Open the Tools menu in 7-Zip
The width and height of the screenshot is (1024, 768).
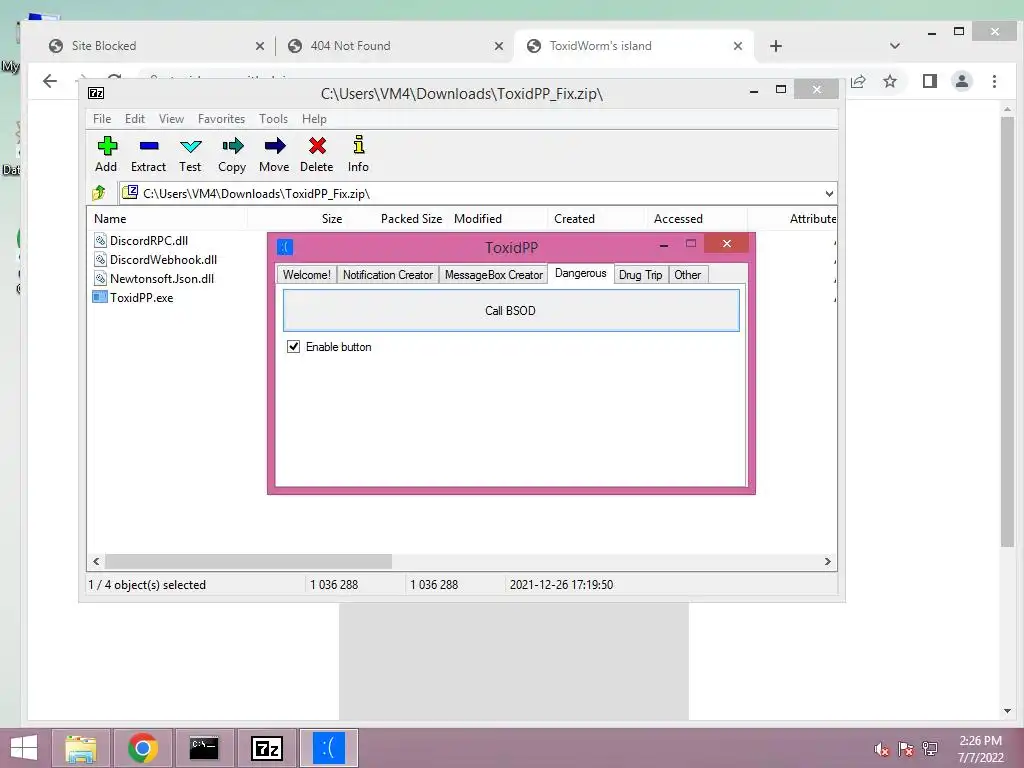[273, 119]
